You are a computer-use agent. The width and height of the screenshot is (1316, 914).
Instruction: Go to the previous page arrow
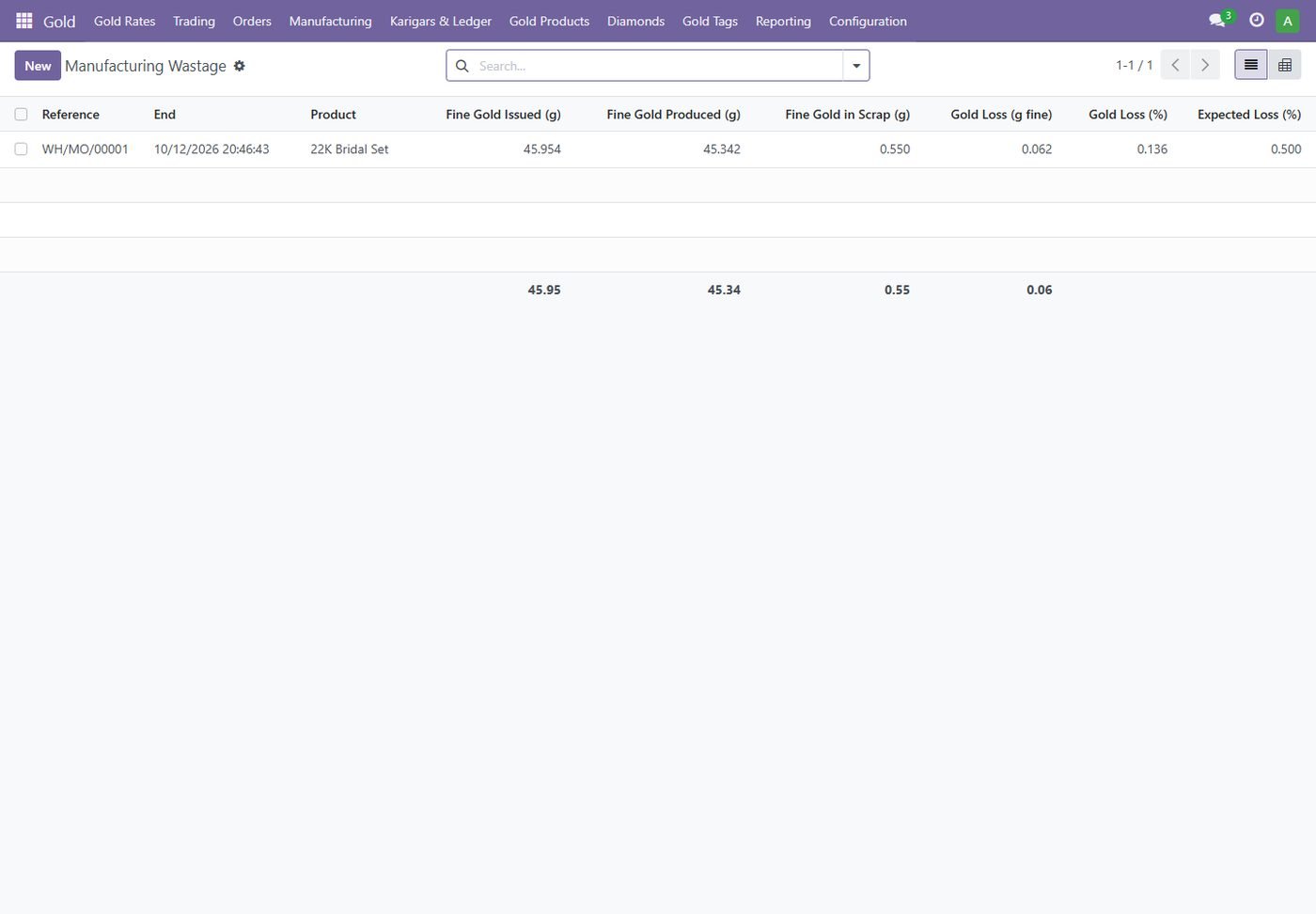pos(1175,65)
